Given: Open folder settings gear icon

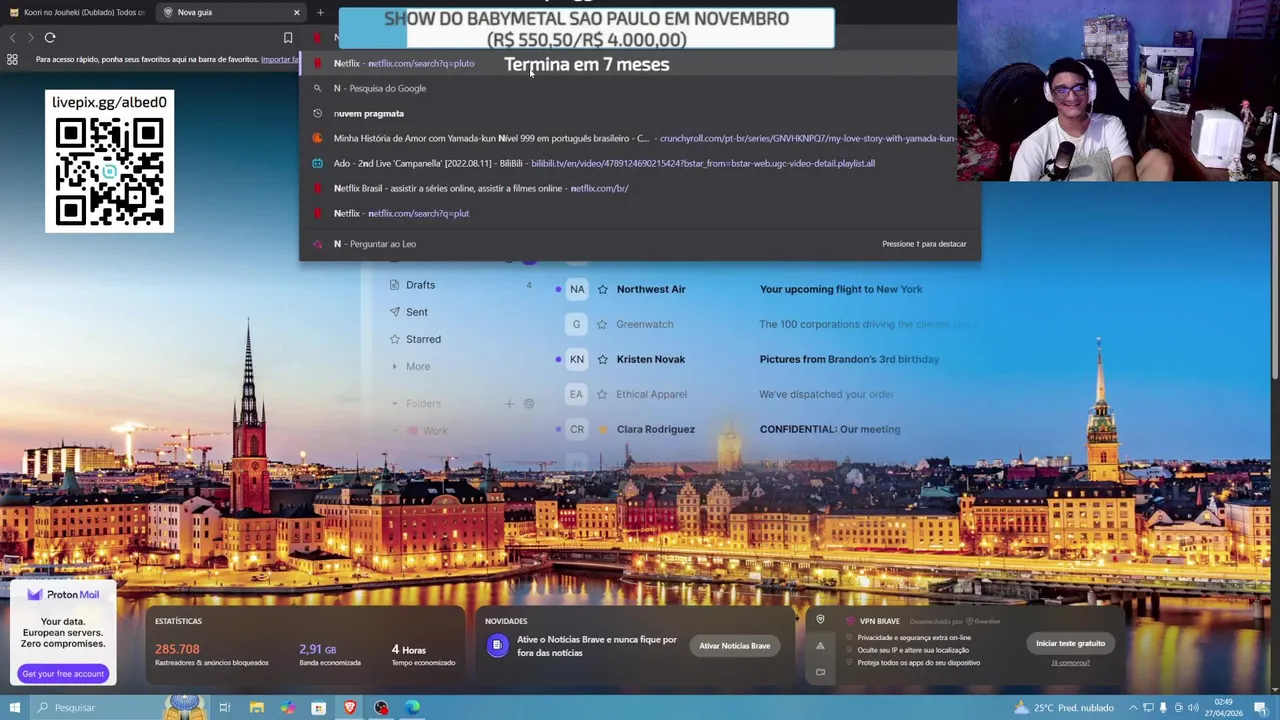Looking at the screenshot, I should tap(529, 404).
